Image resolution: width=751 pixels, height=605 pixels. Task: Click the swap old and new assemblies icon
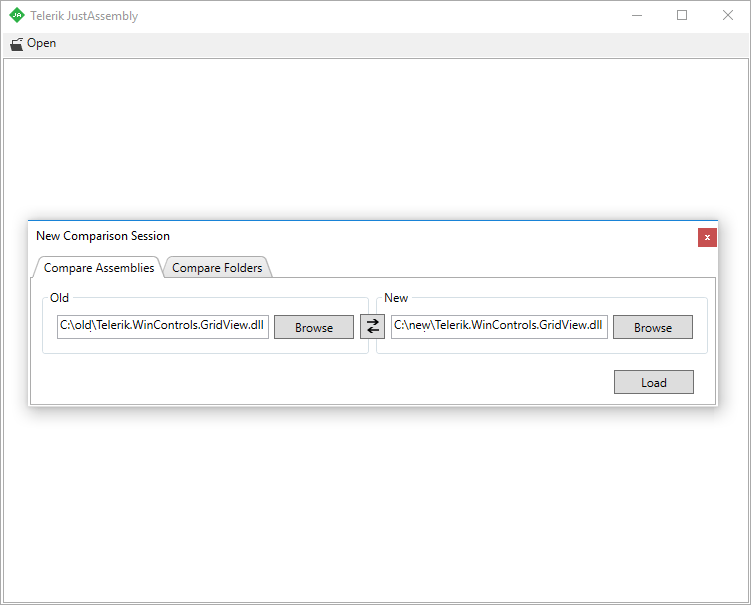point(372,326)
